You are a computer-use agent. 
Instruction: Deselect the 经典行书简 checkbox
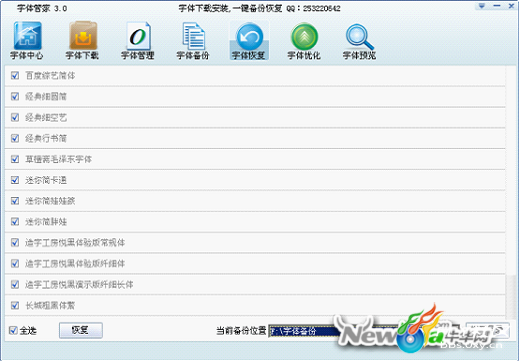(15, 138)
